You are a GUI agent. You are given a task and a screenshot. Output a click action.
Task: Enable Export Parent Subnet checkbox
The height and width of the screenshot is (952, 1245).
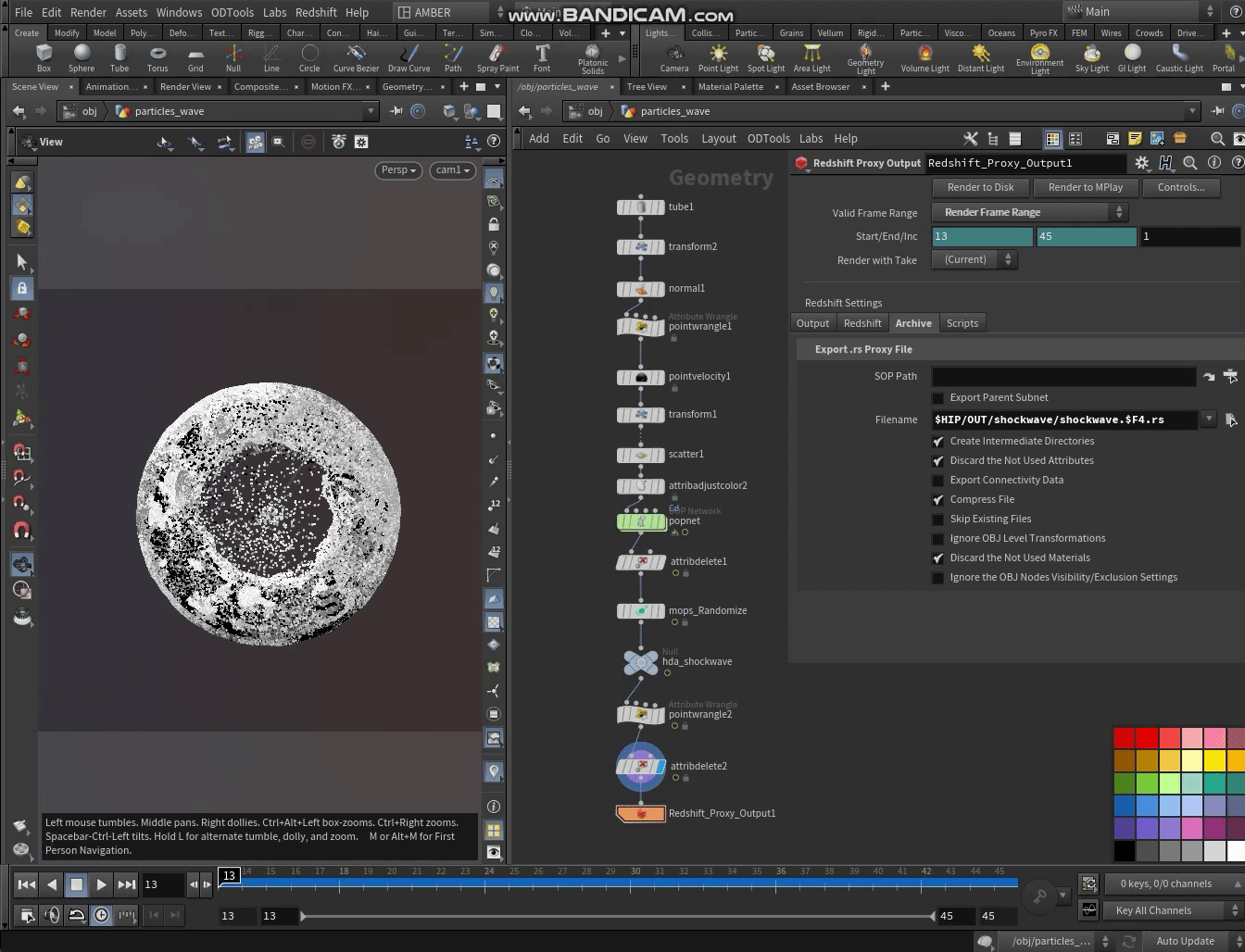tap(938, 398)
